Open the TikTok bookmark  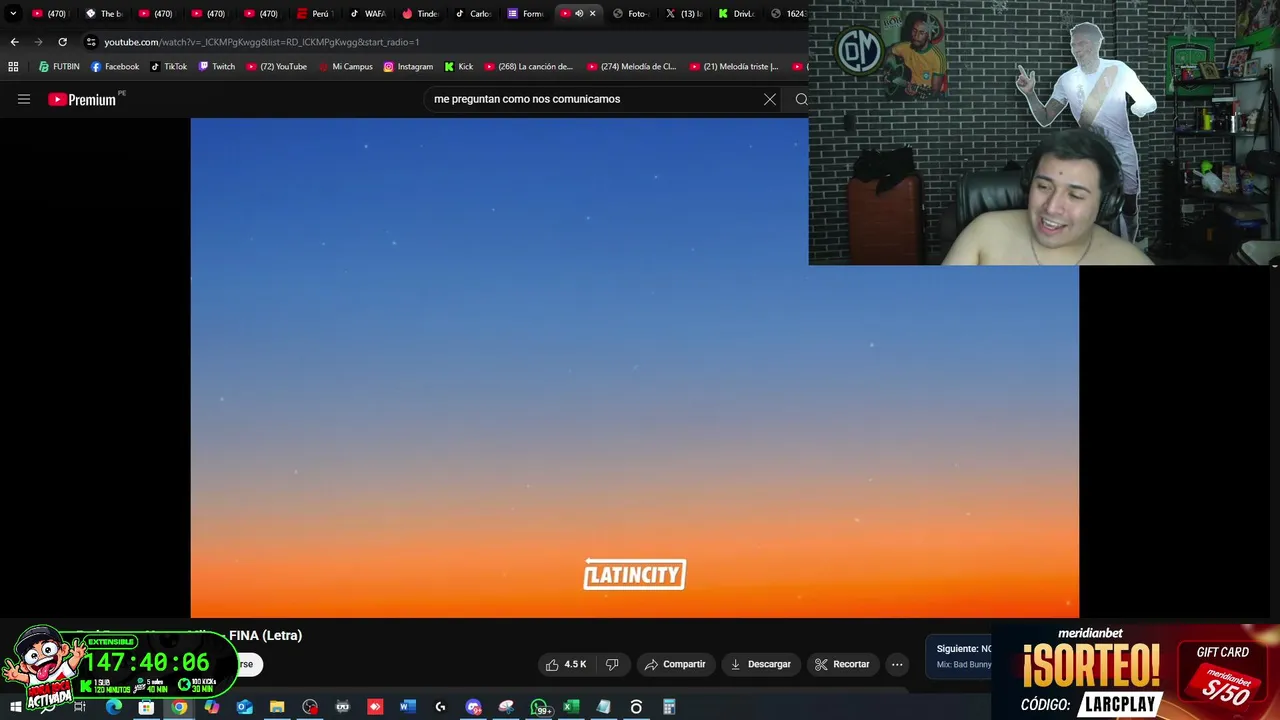(169, 67)
